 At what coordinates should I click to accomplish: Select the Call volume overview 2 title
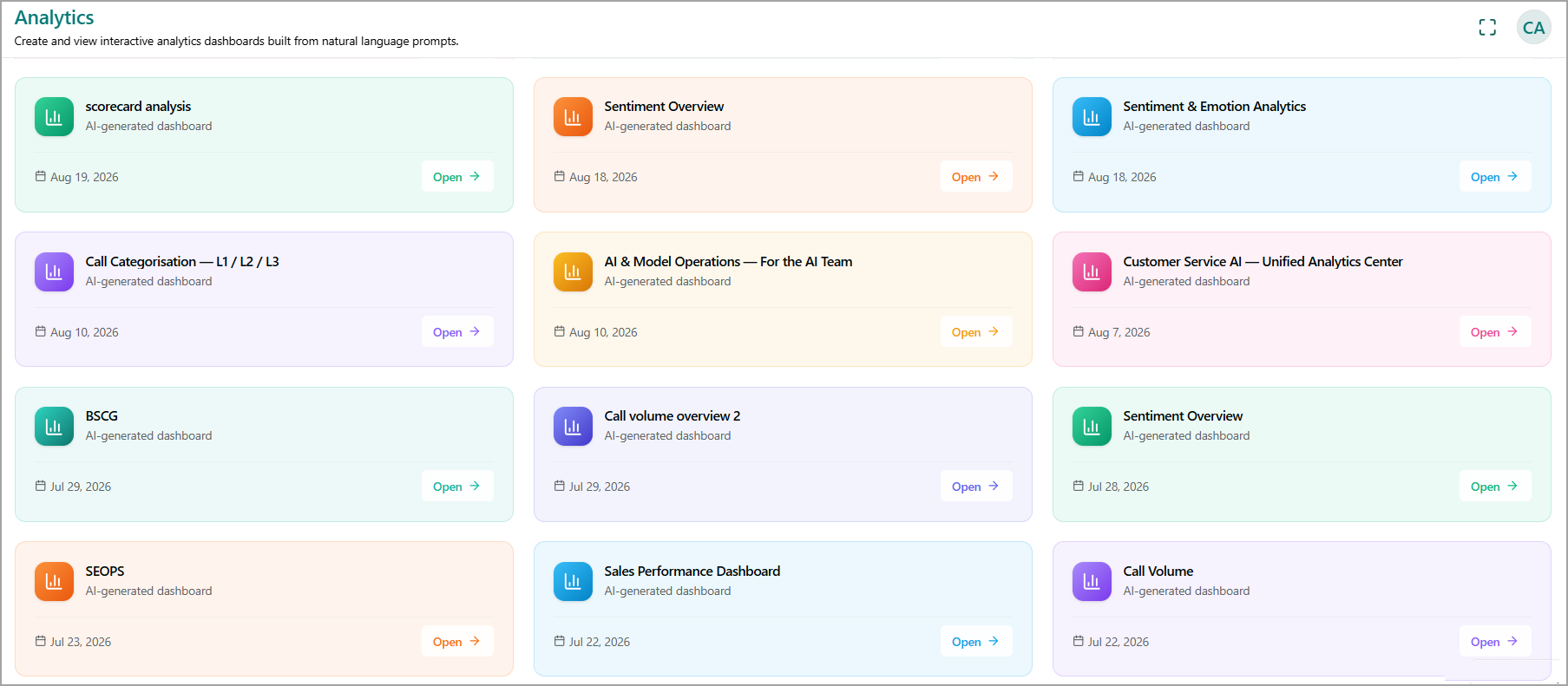[x=672, y=416]
